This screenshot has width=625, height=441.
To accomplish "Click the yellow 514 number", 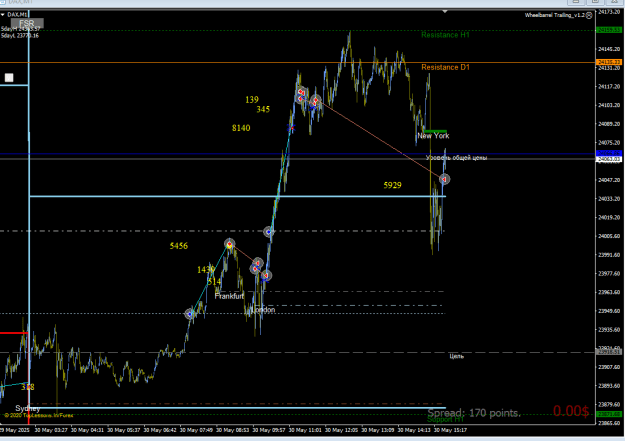I will 214,282.
